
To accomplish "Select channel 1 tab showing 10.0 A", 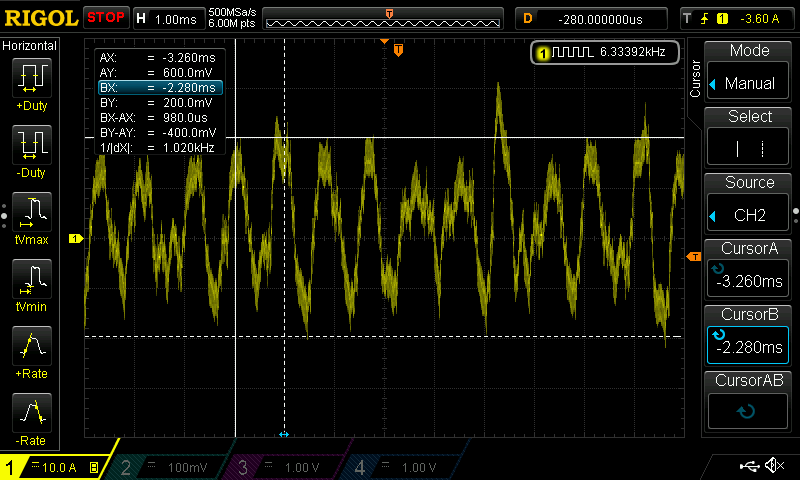I will 54,466.
